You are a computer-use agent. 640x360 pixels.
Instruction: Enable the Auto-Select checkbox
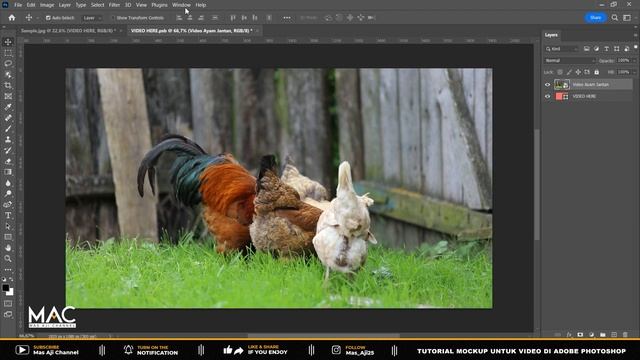[x=48, y=18]
